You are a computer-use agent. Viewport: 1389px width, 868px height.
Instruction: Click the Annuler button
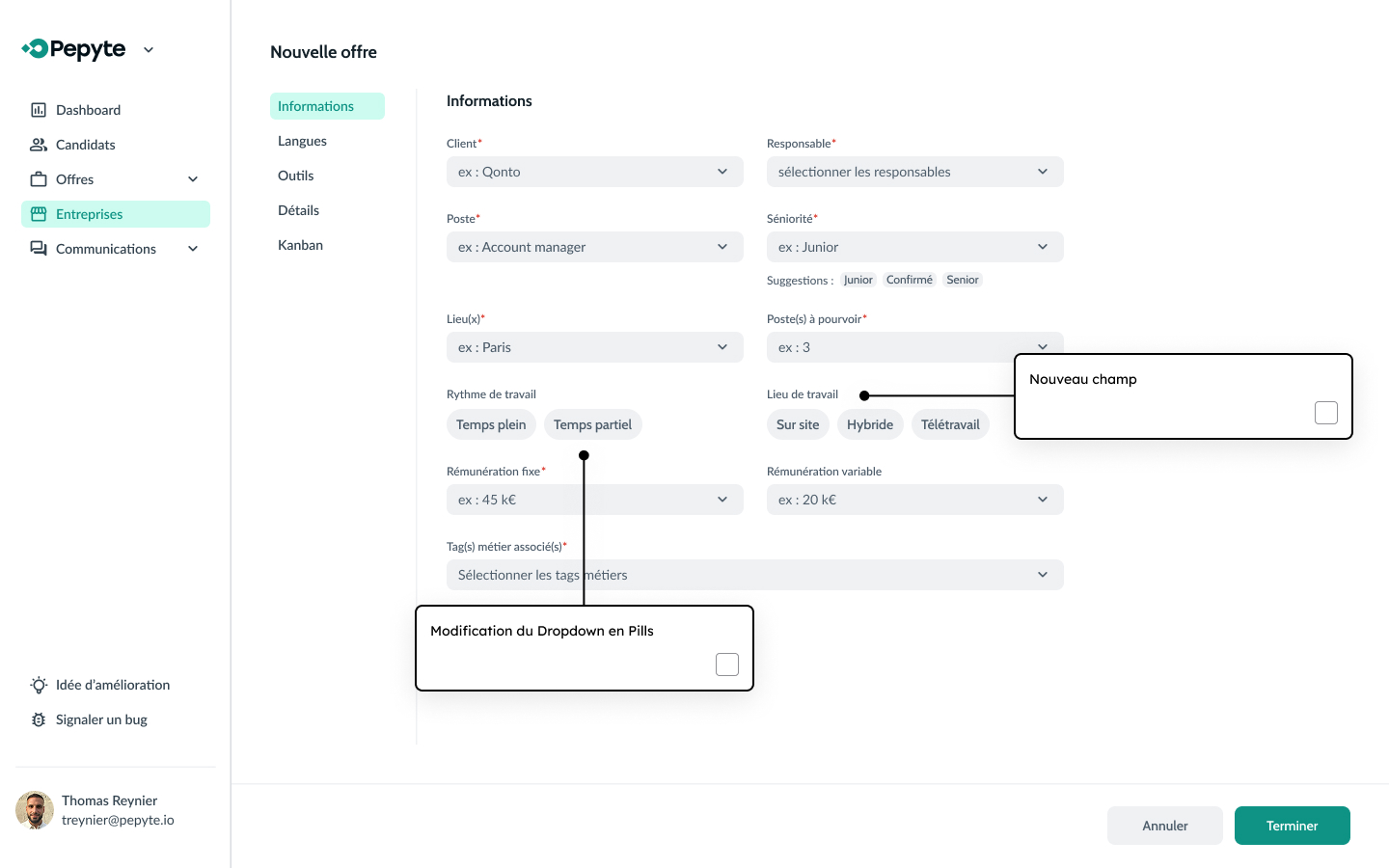1164,826
